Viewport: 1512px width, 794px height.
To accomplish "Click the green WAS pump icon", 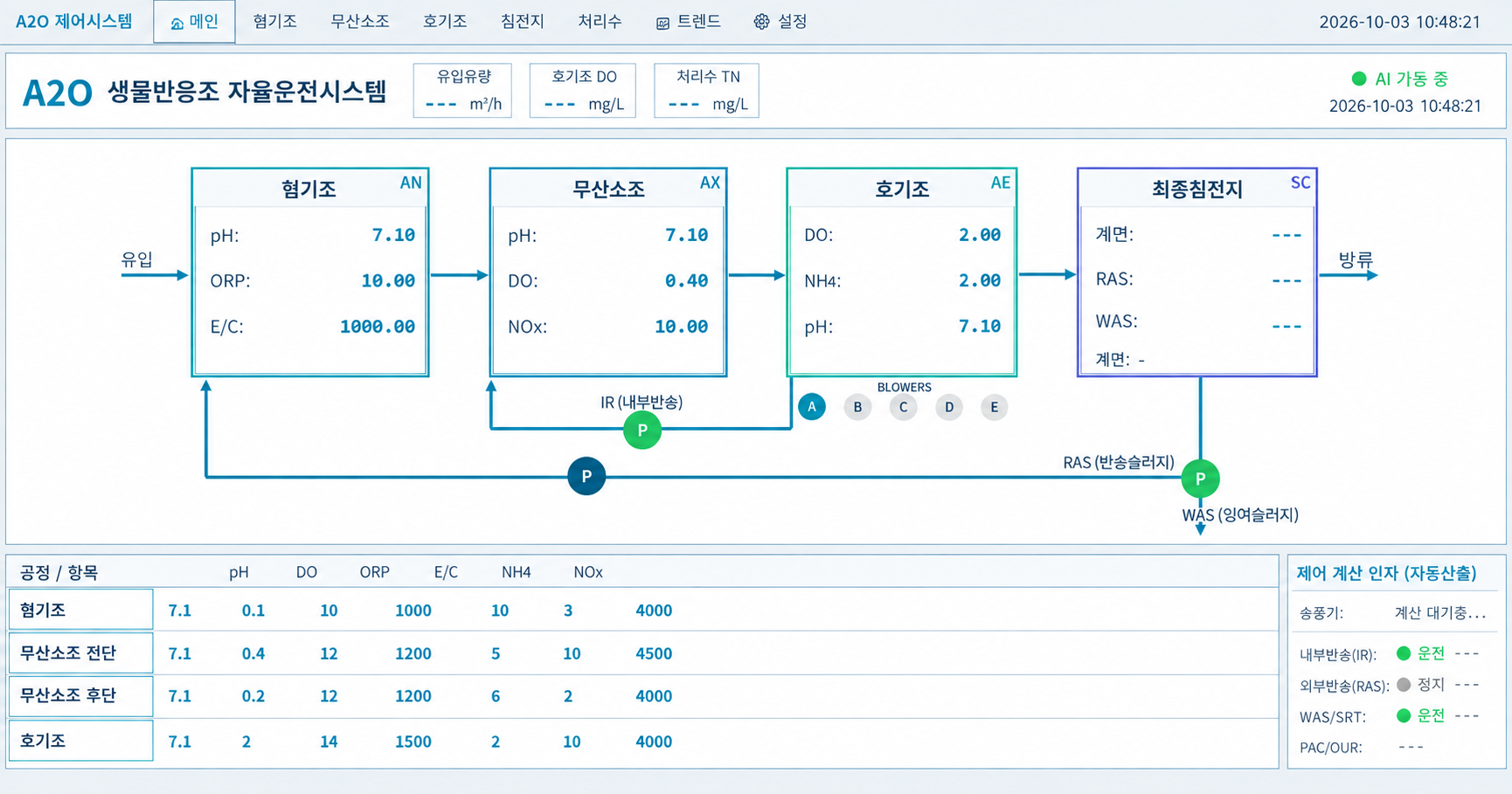I will pyautogui.click(x=1200, y=478).
